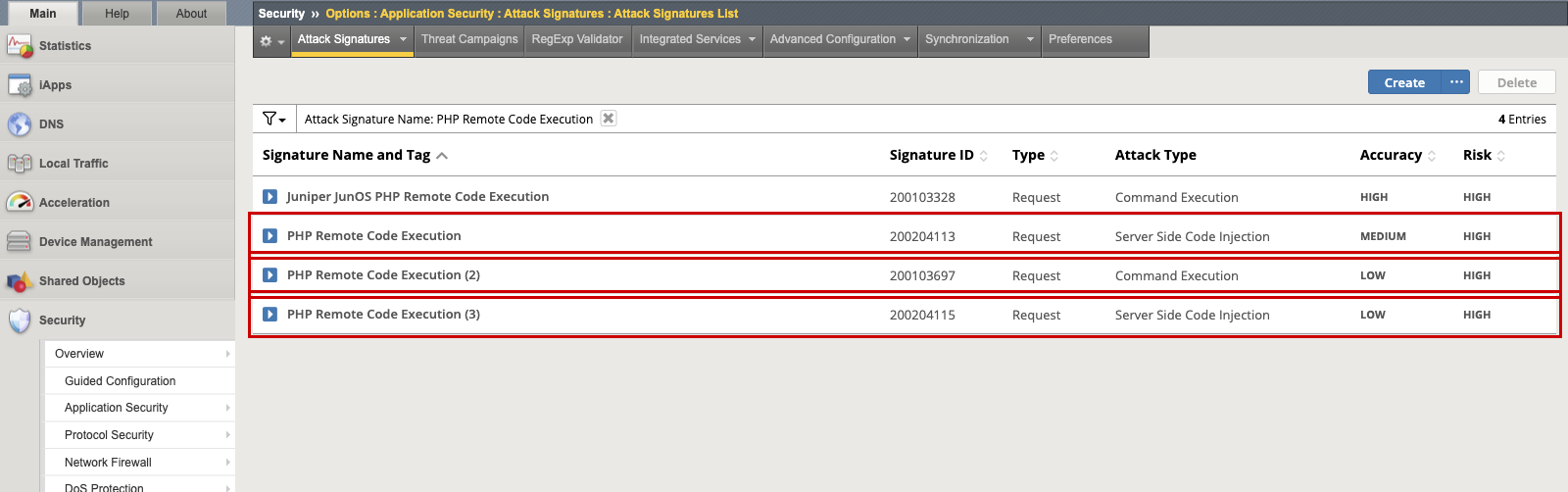
Task: Click the MEDIUM accuracy value
Action: 1383,236
